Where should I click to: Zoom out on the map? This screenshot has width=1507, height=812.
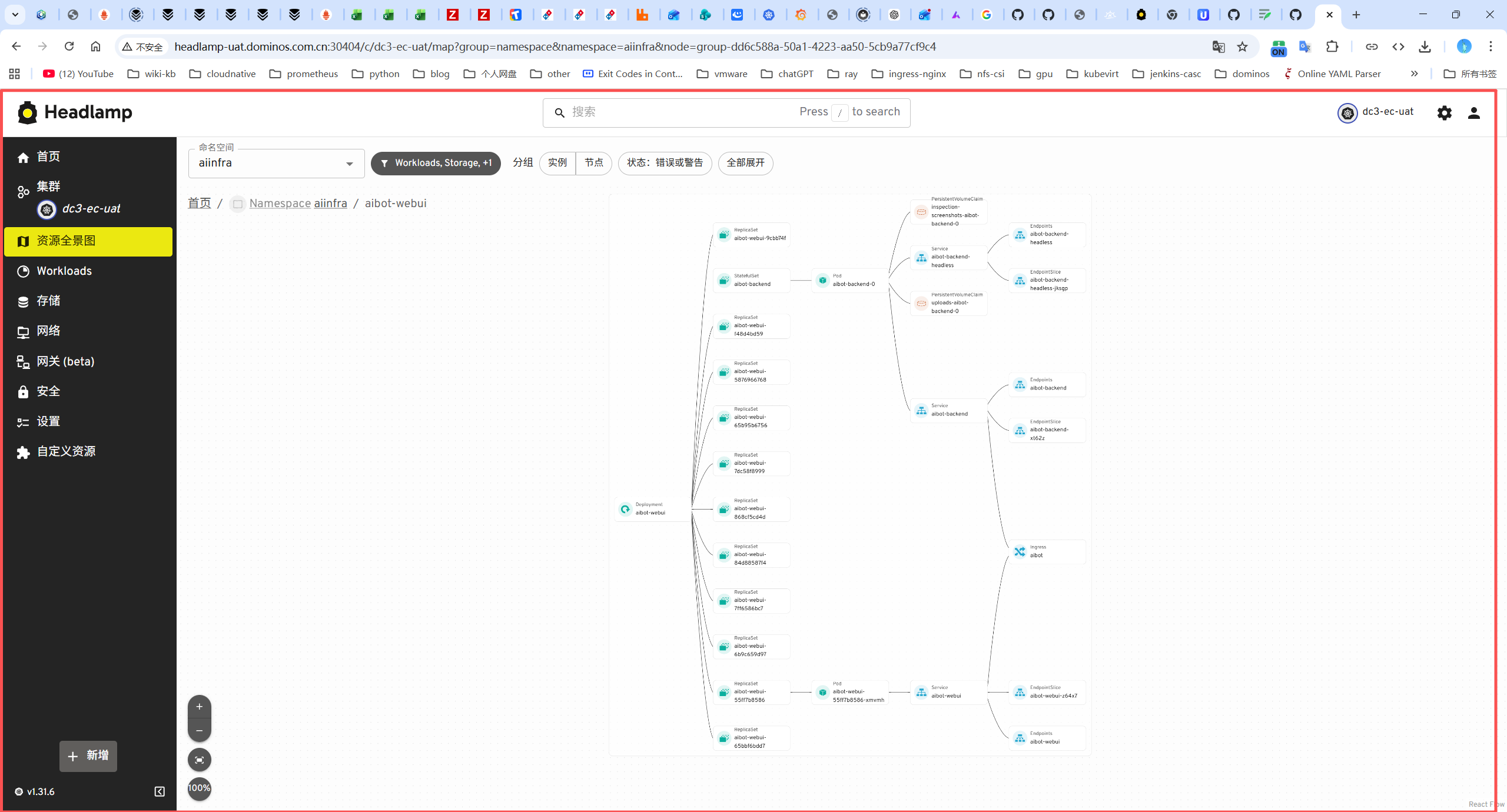pos(200,731)
